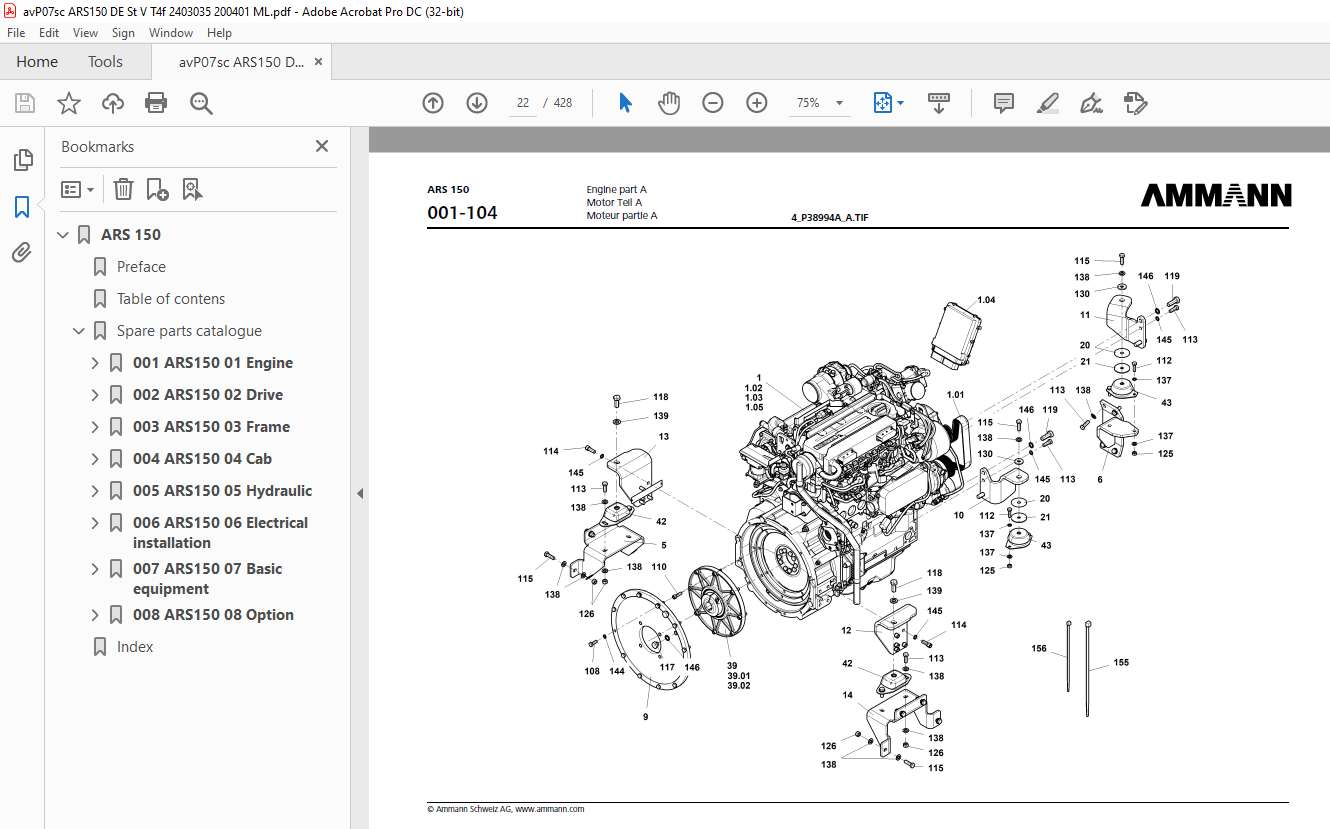Viewport: 1330px width, 829px height.
Task: Select the 001-104 page code text
Action: tap(462, 213)
